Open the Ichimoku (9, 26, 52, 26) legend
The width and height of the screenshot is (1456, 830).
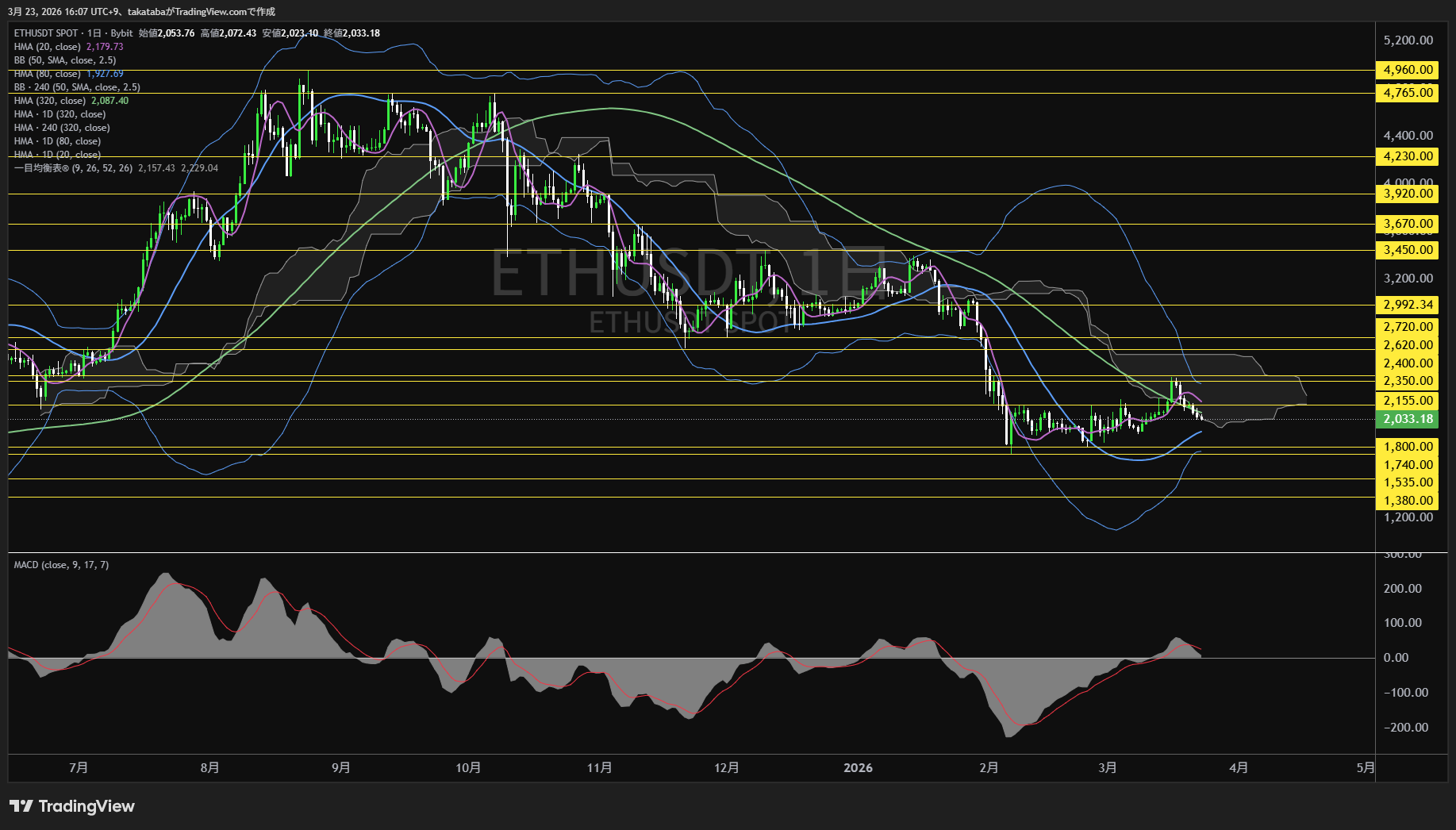(73, 168)
